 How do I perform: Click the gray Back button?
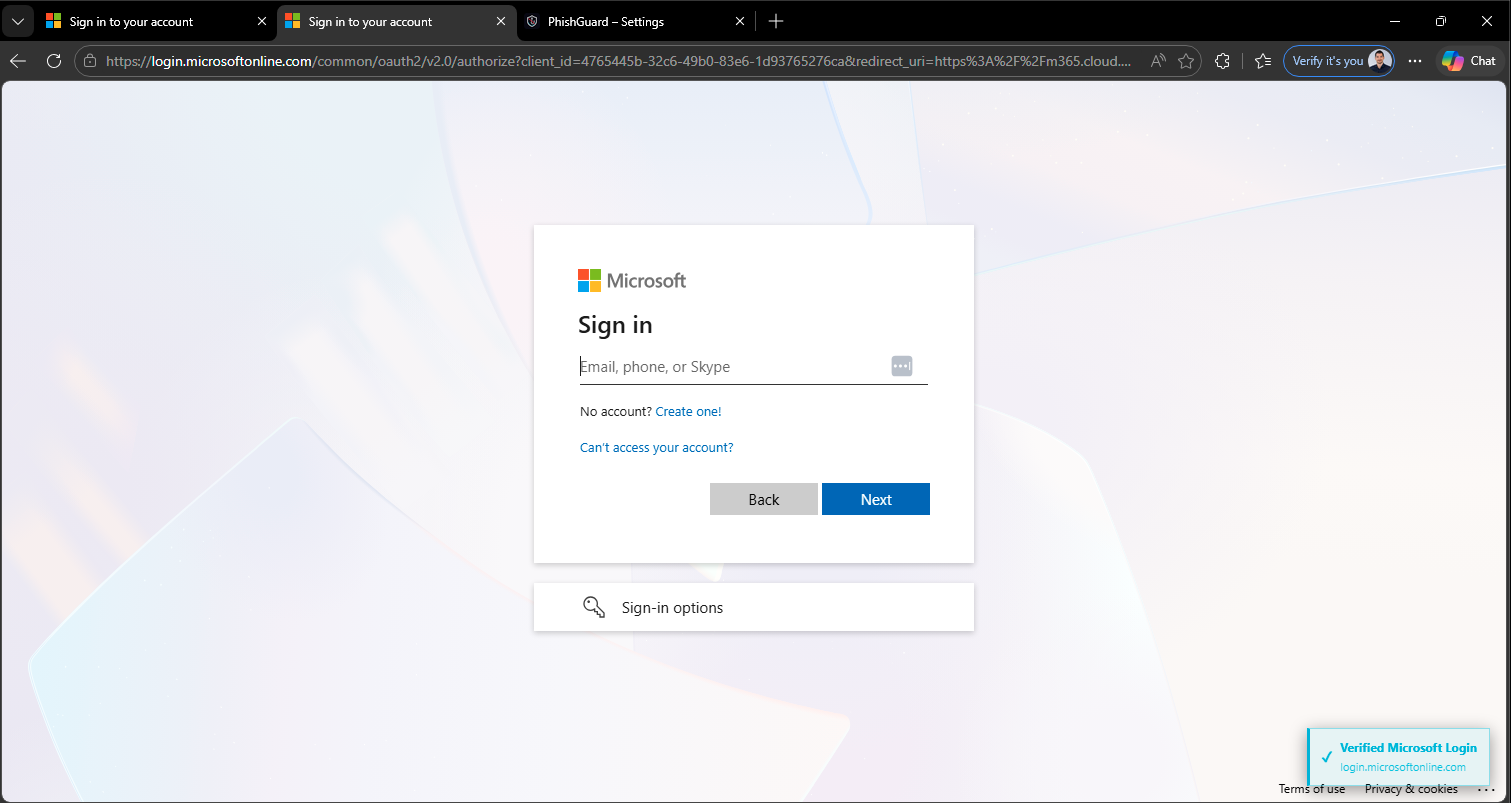coord(764,499)
